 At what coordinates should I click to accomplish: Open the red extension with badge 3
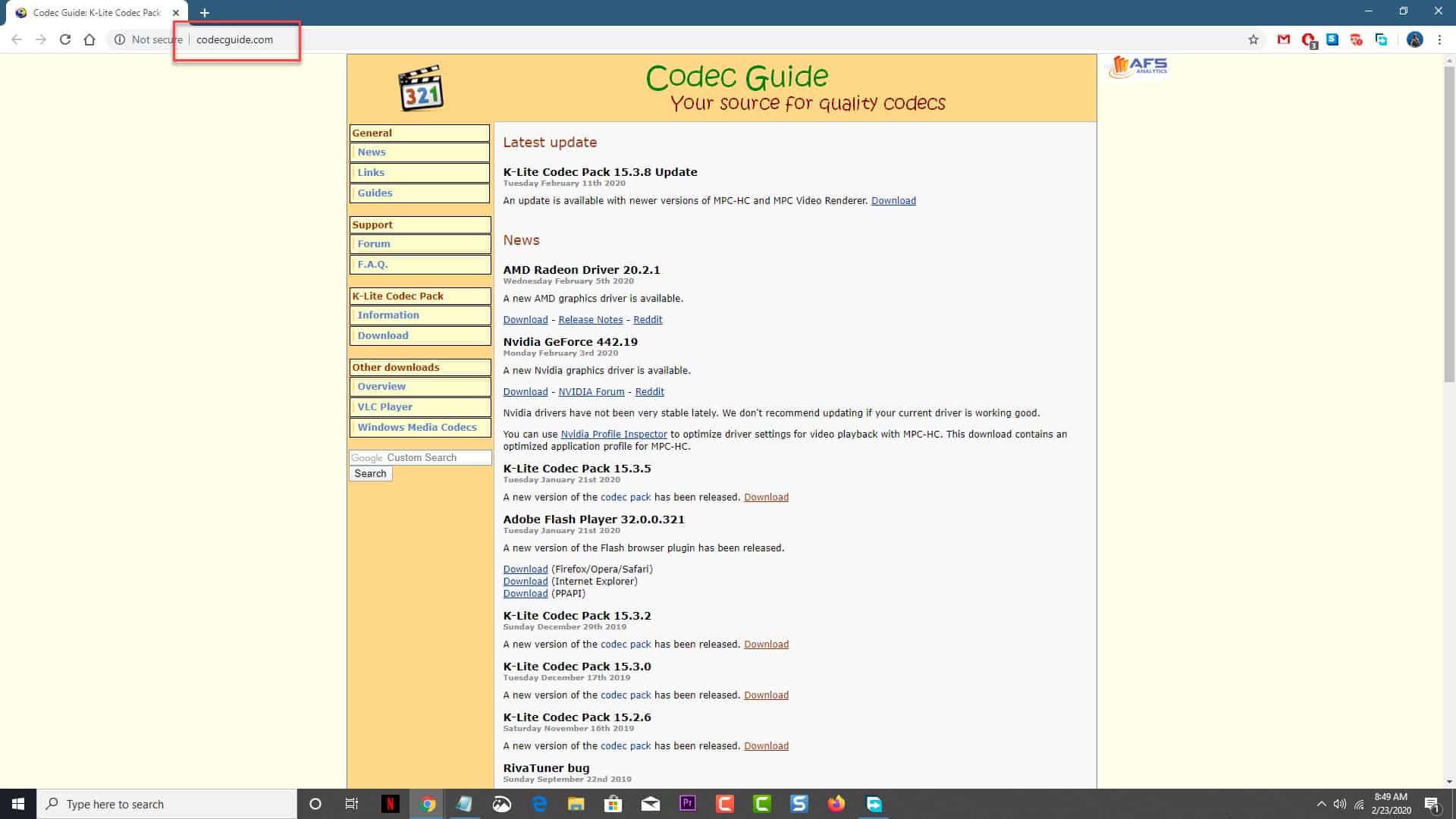coord(1308,40)
